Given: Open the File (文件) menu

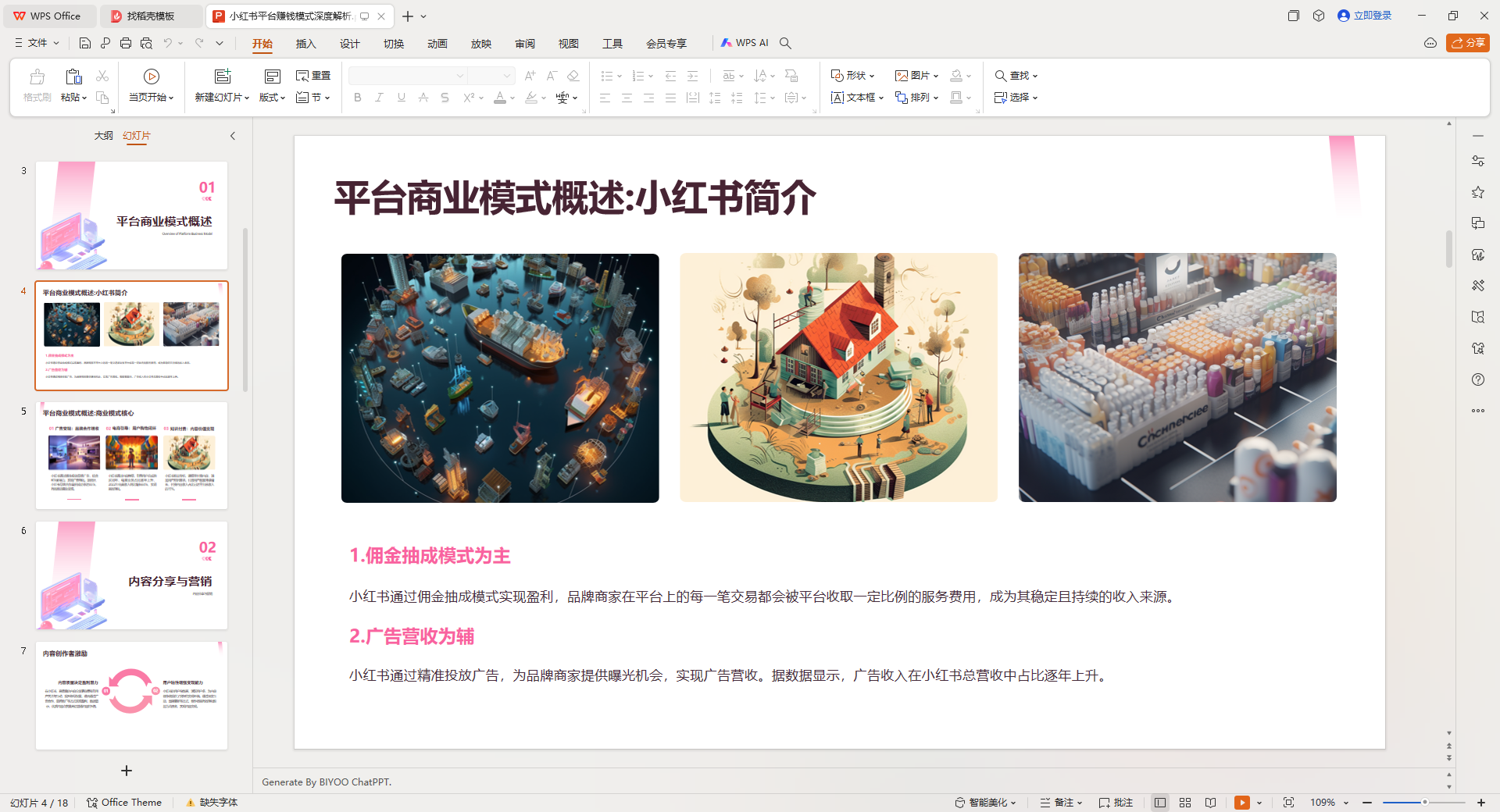Looking at the screenshot, I should point(37,43).
